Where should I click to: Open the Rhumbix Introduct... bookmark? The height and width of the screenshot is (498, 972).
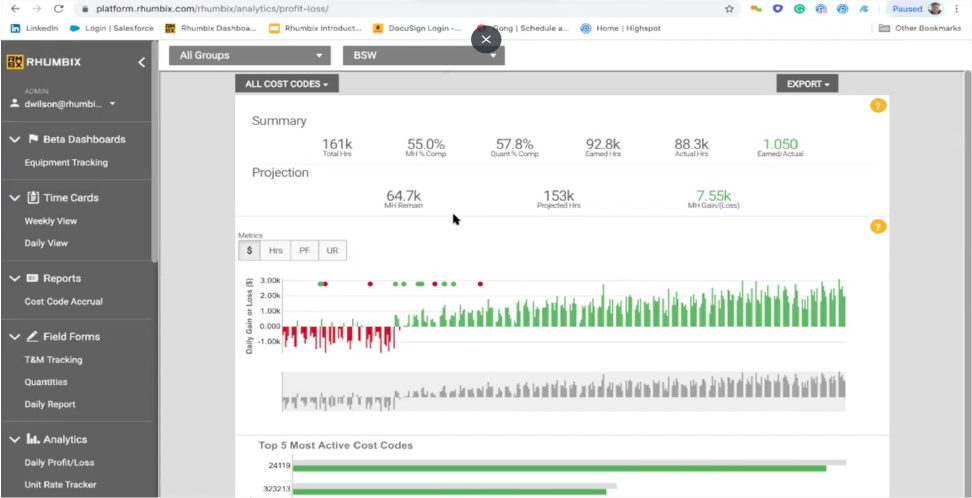click(x=316, y=28)
